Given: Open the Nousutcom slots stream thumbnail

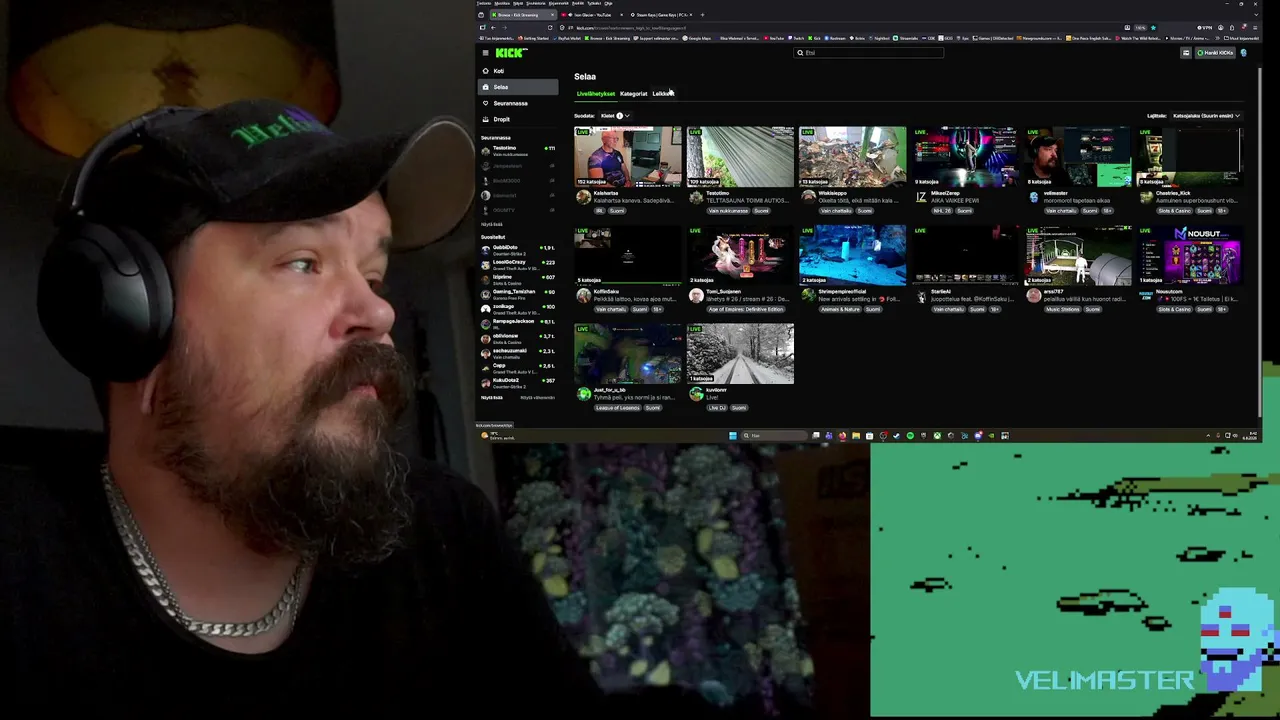Looking at the screenshot, I should [x=1189, y=255].
